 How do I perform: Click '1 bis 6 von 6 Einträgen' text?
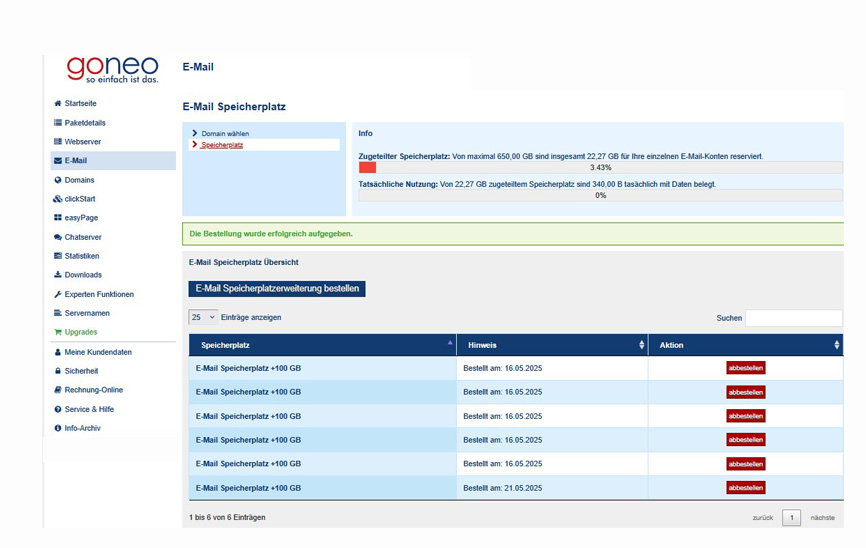(227, 518)
